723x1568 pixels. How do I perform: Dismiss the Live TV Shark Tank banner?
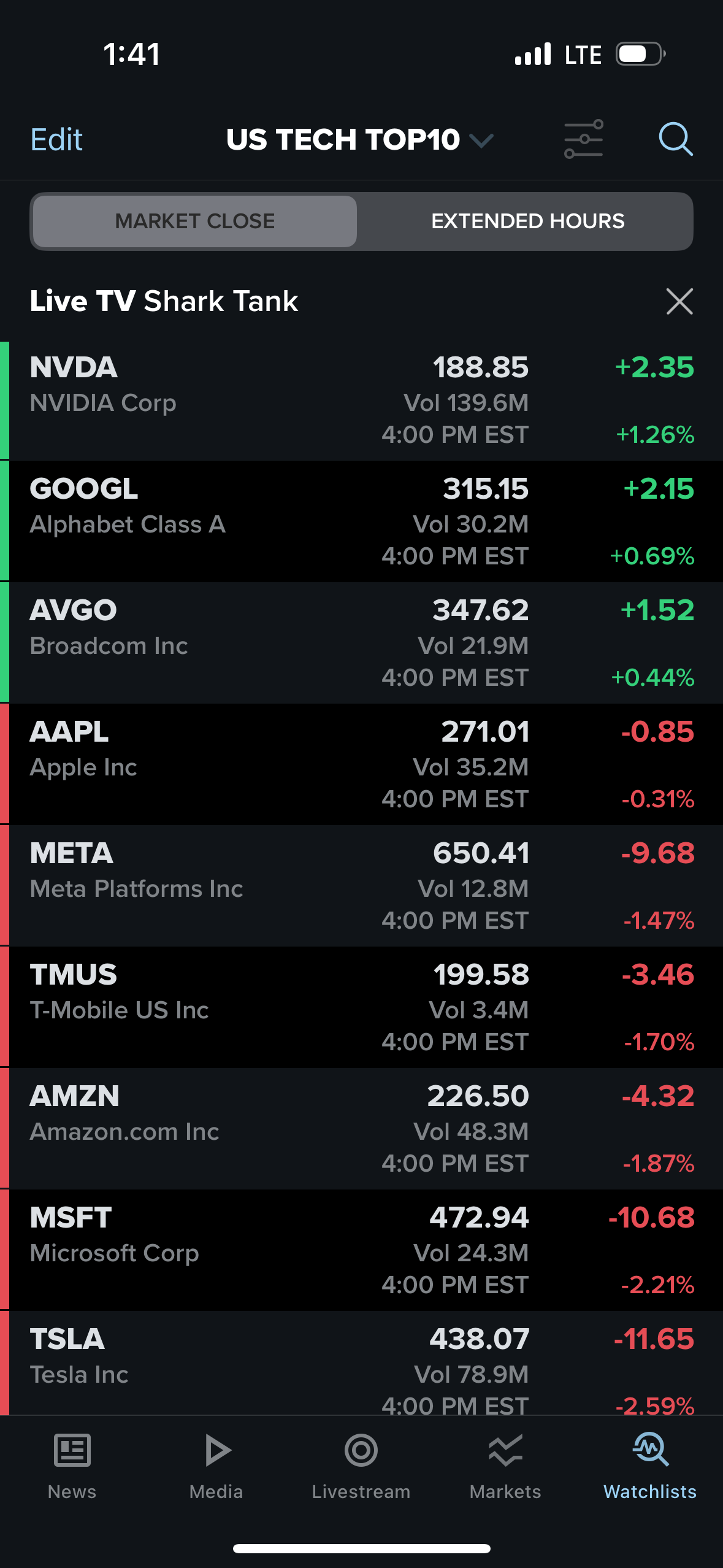[679, 301]
